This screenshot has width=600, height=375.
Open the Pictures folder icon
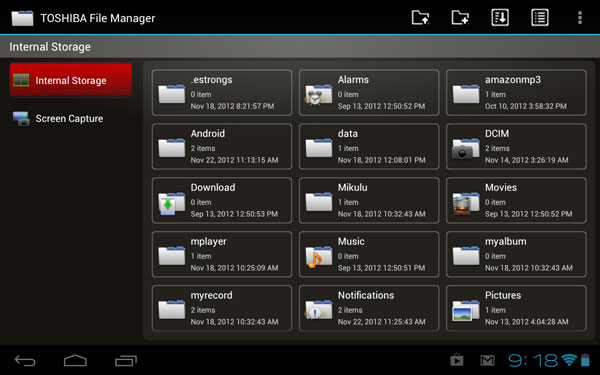465,310
